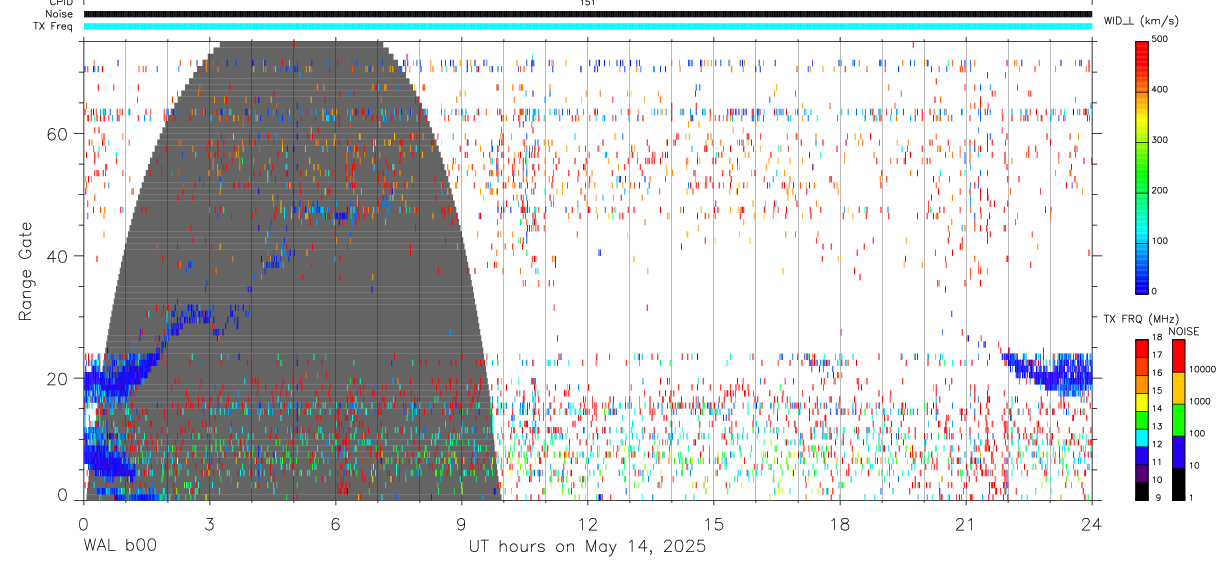Click the black 9–10 MHz TX FRQ segment

tap(1142, 491)
